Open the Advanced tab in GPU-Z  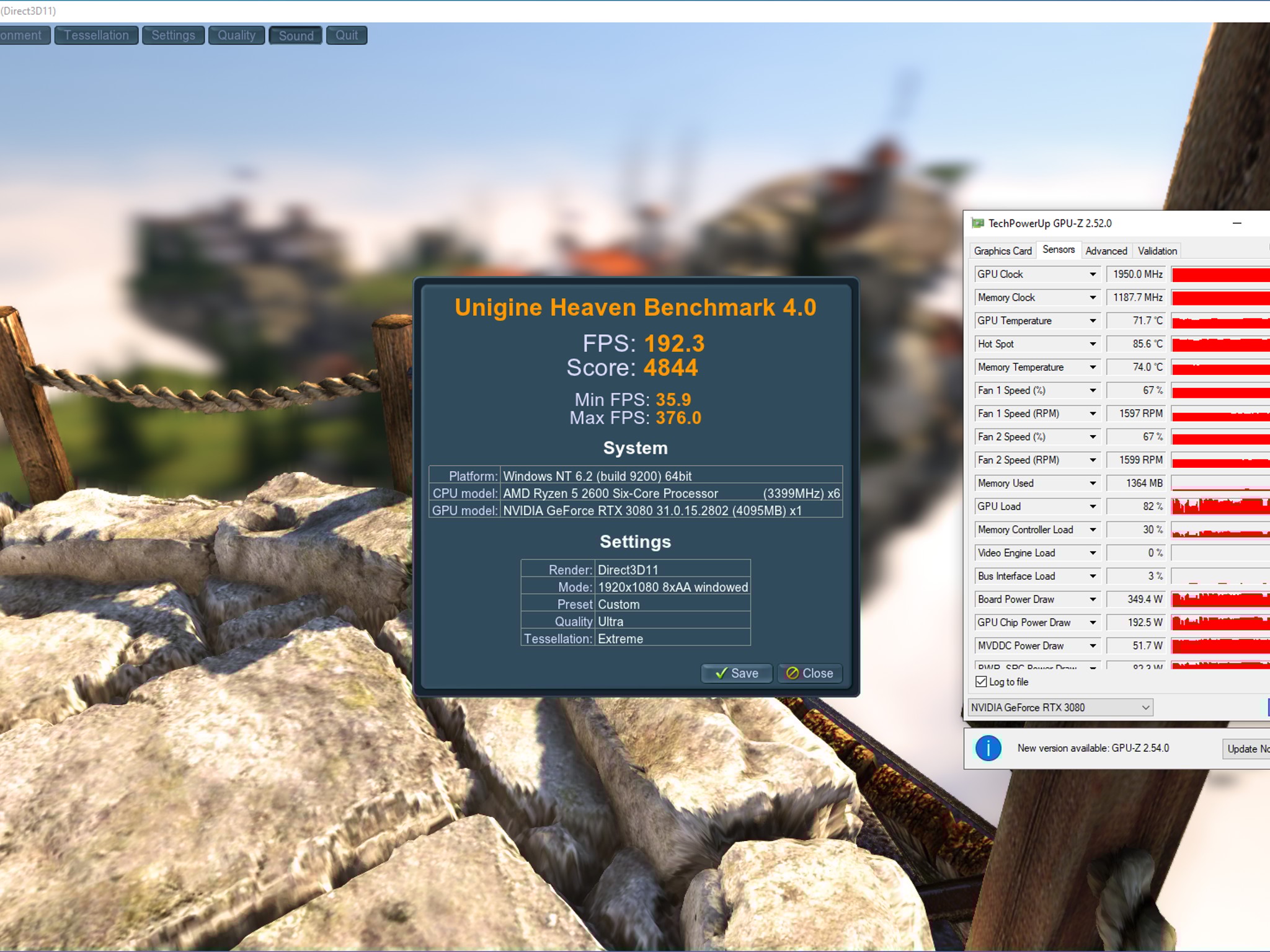1106,250
